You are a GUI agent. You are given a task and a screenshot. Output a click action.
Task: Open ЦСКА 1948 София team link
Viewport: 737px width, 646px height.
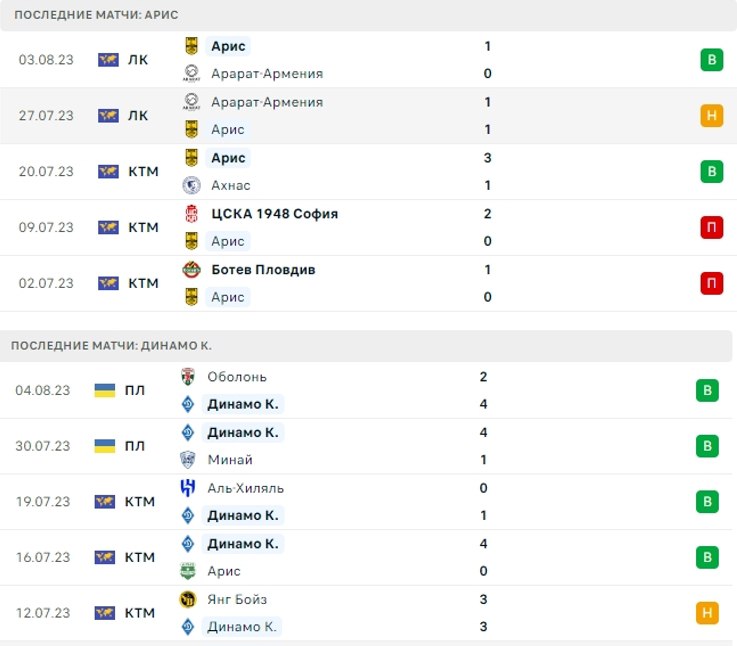pyautogui.click(x=274, y=214)
